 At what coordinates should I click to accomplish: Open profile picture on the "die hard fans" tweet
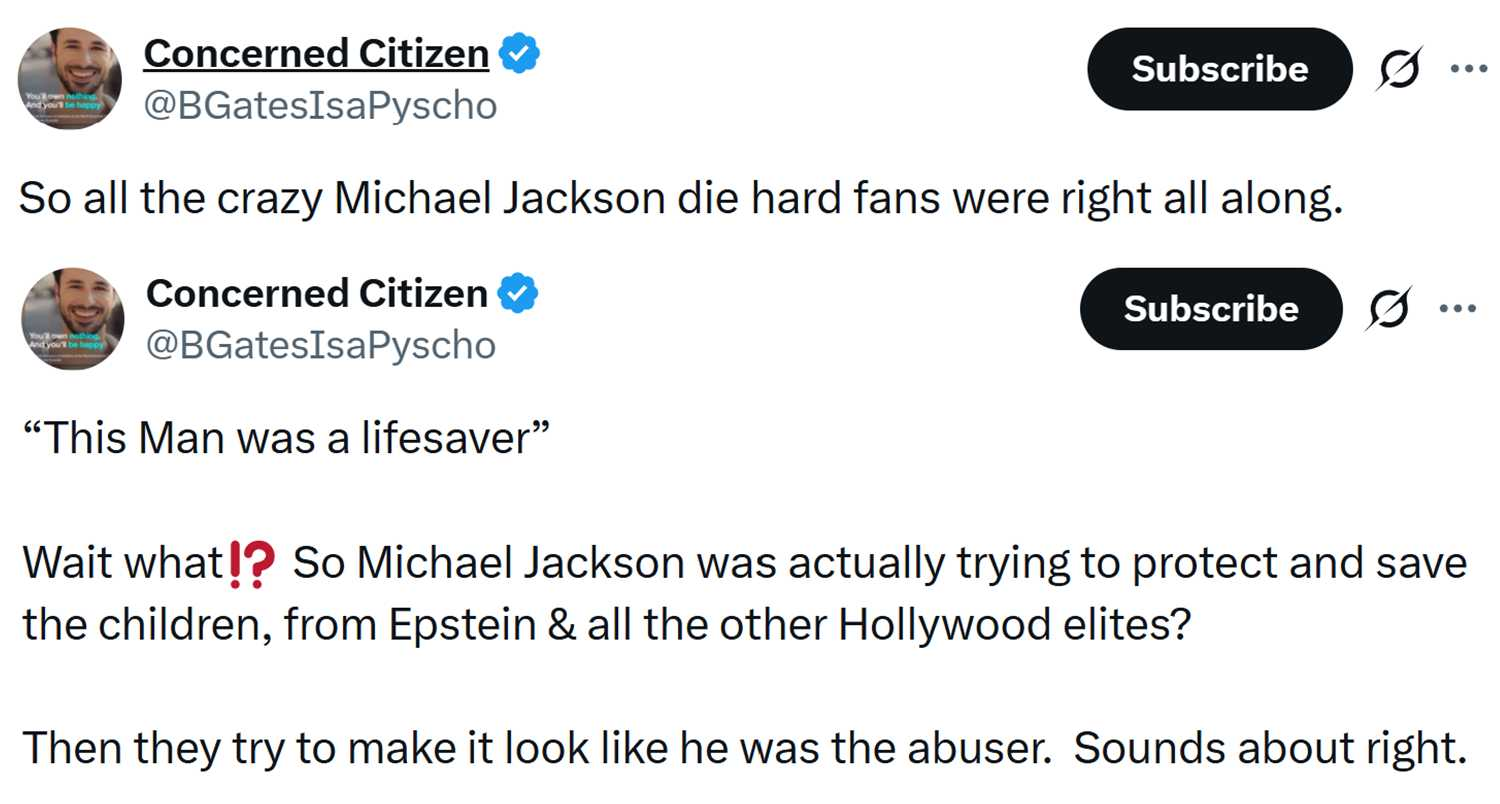click(x=70, y=79)
